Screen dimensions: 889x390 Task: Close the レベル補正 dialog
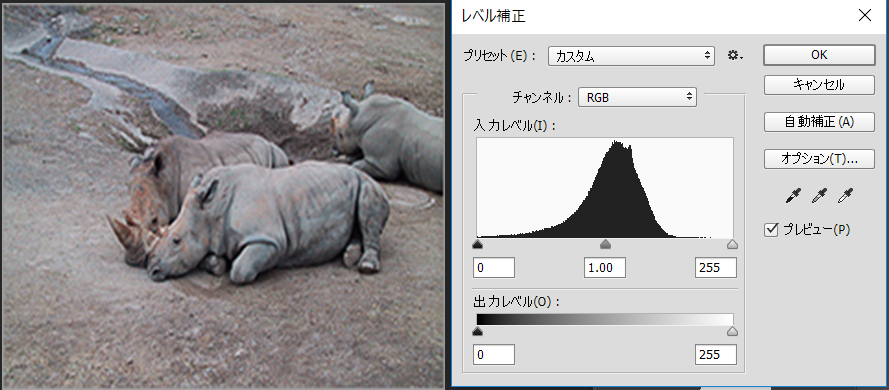[865, 15]
